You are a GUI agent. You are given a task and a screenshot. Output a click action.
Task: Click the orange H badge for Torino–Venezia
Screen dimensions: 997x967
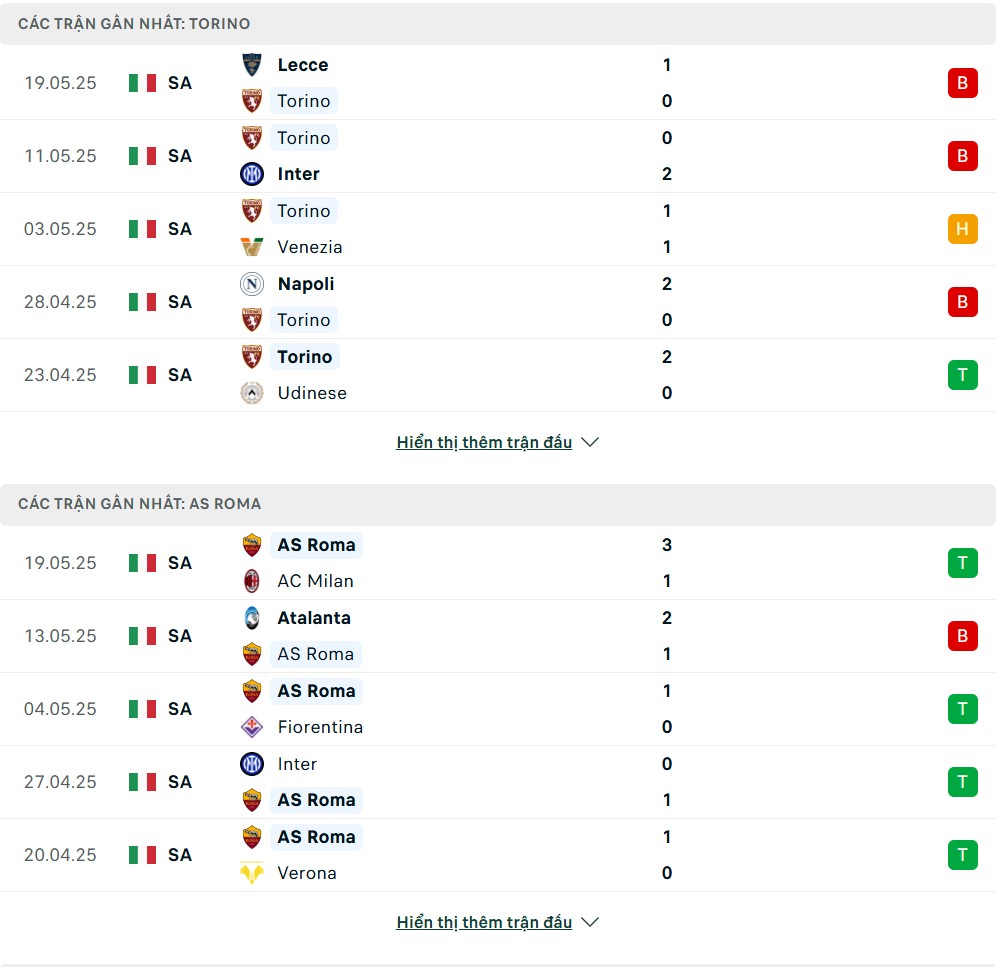(x=962, y=229)
